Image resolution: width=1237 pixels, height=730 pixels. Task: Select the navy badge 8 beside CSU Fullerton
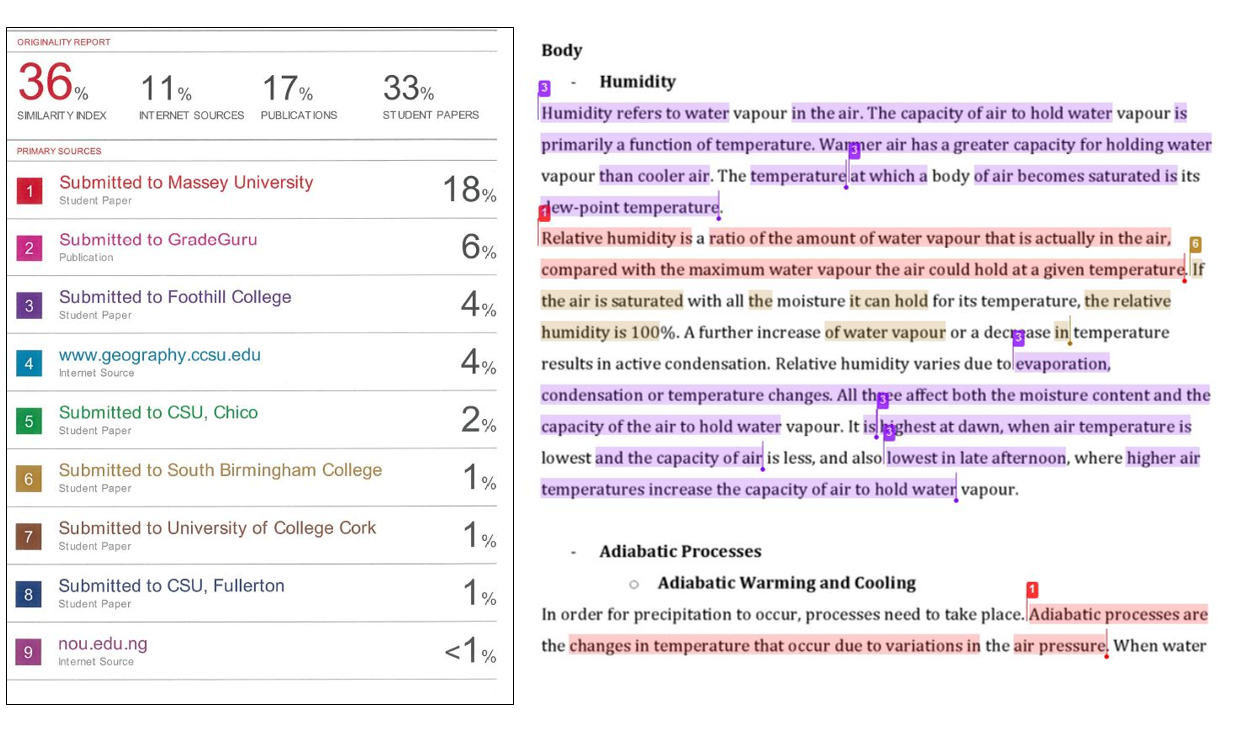30,592
